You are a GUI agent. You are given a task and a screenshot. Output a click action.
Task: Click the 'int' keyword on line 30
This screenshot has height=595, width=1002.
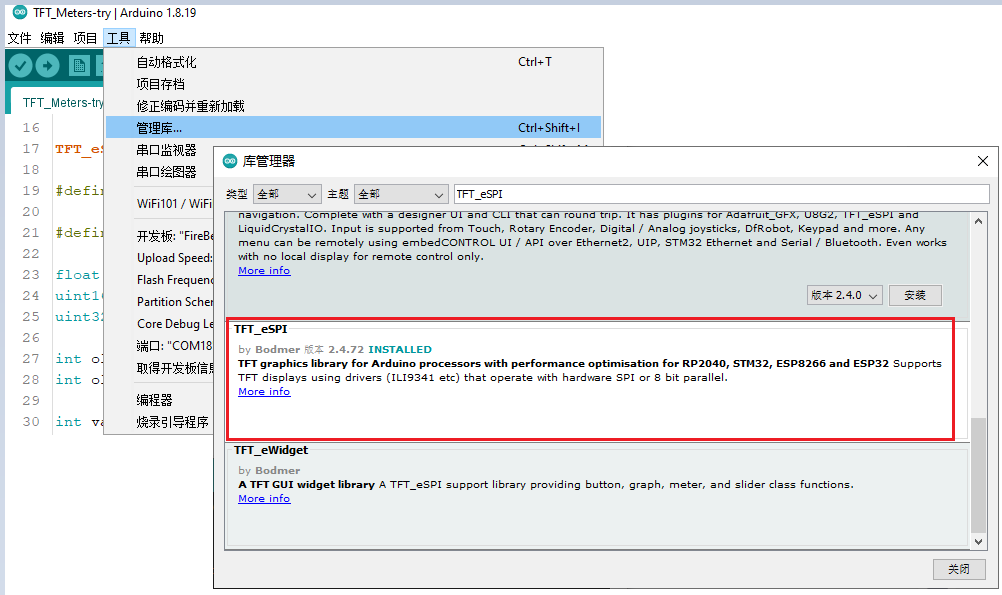click(68, 422)
